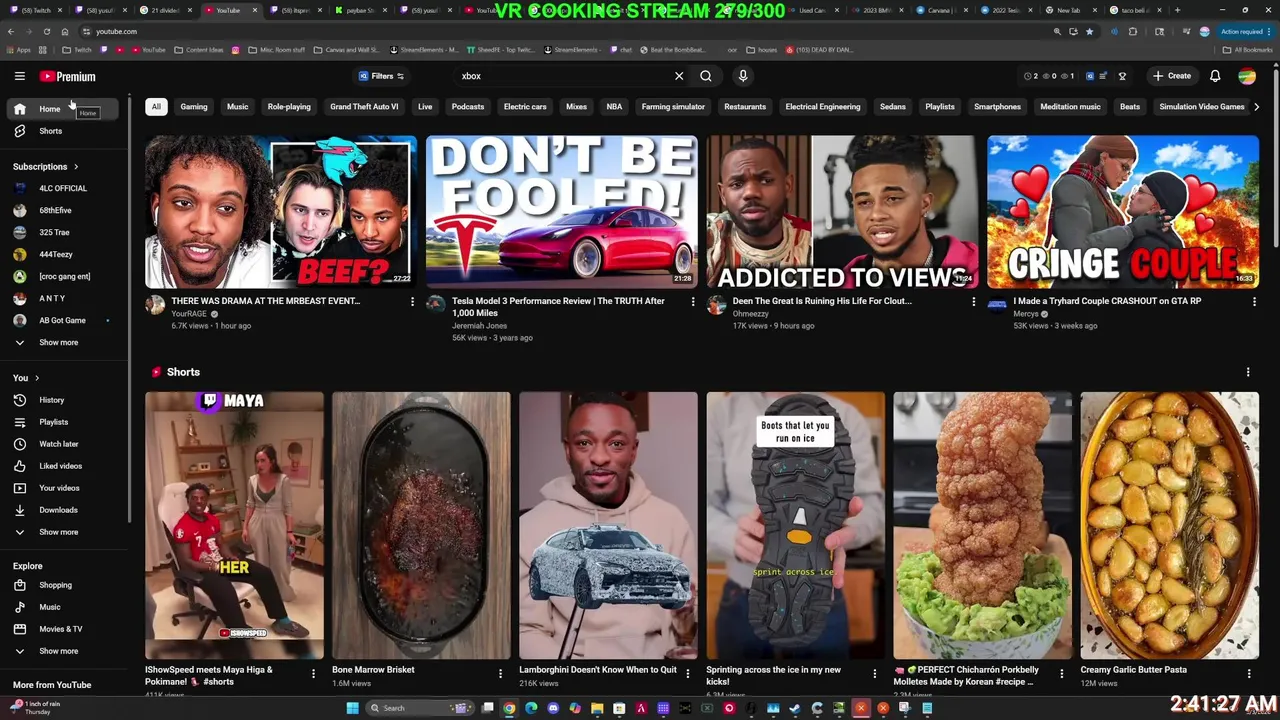Open Tesla Model 3 Performance Review thumbnail

[562, 212]
